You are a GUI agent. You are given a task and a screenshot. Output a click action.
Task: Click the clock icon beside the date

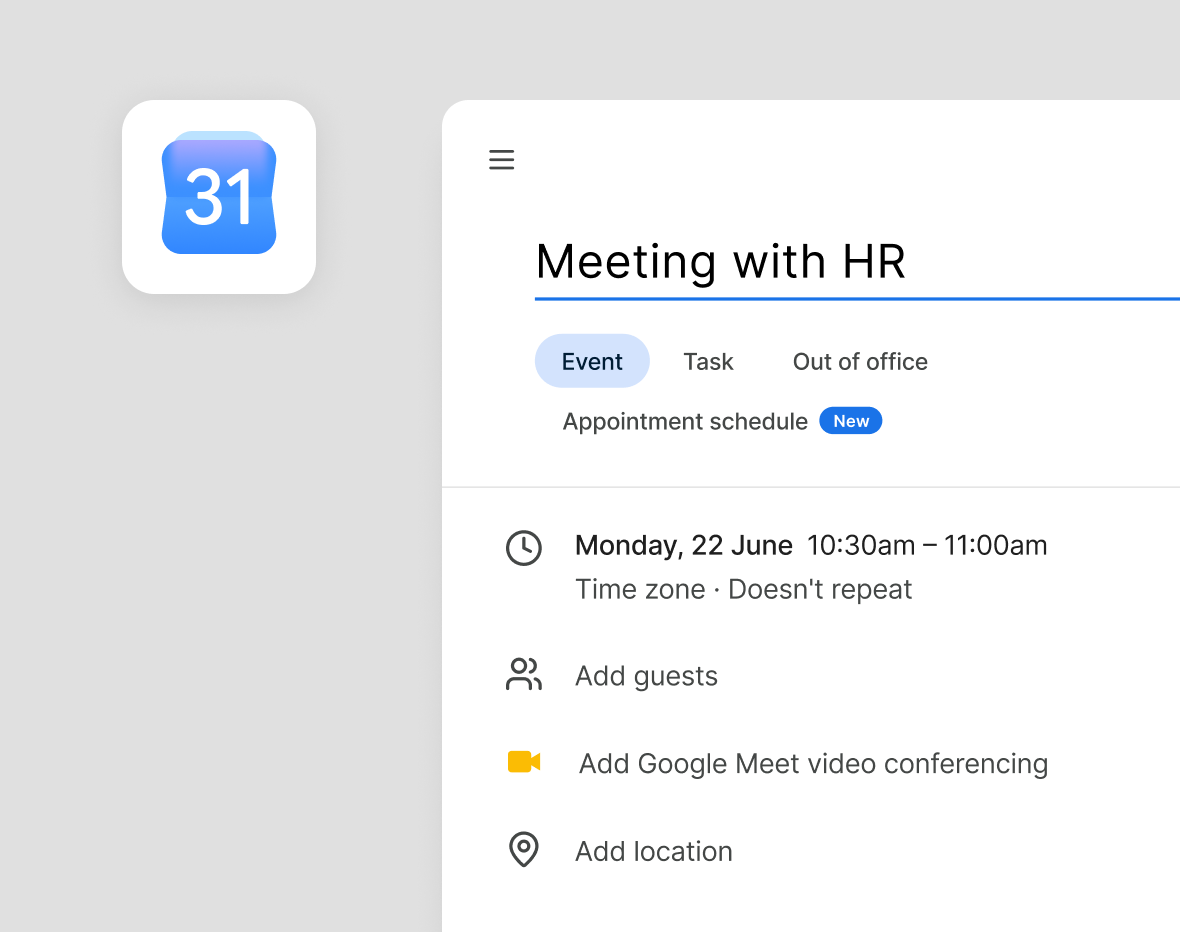[x=524, y=548]
